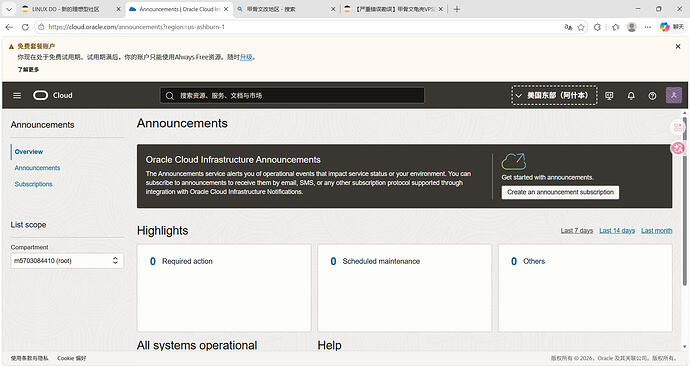Open Subscriptions in the left navigation

tap(33, 184)
